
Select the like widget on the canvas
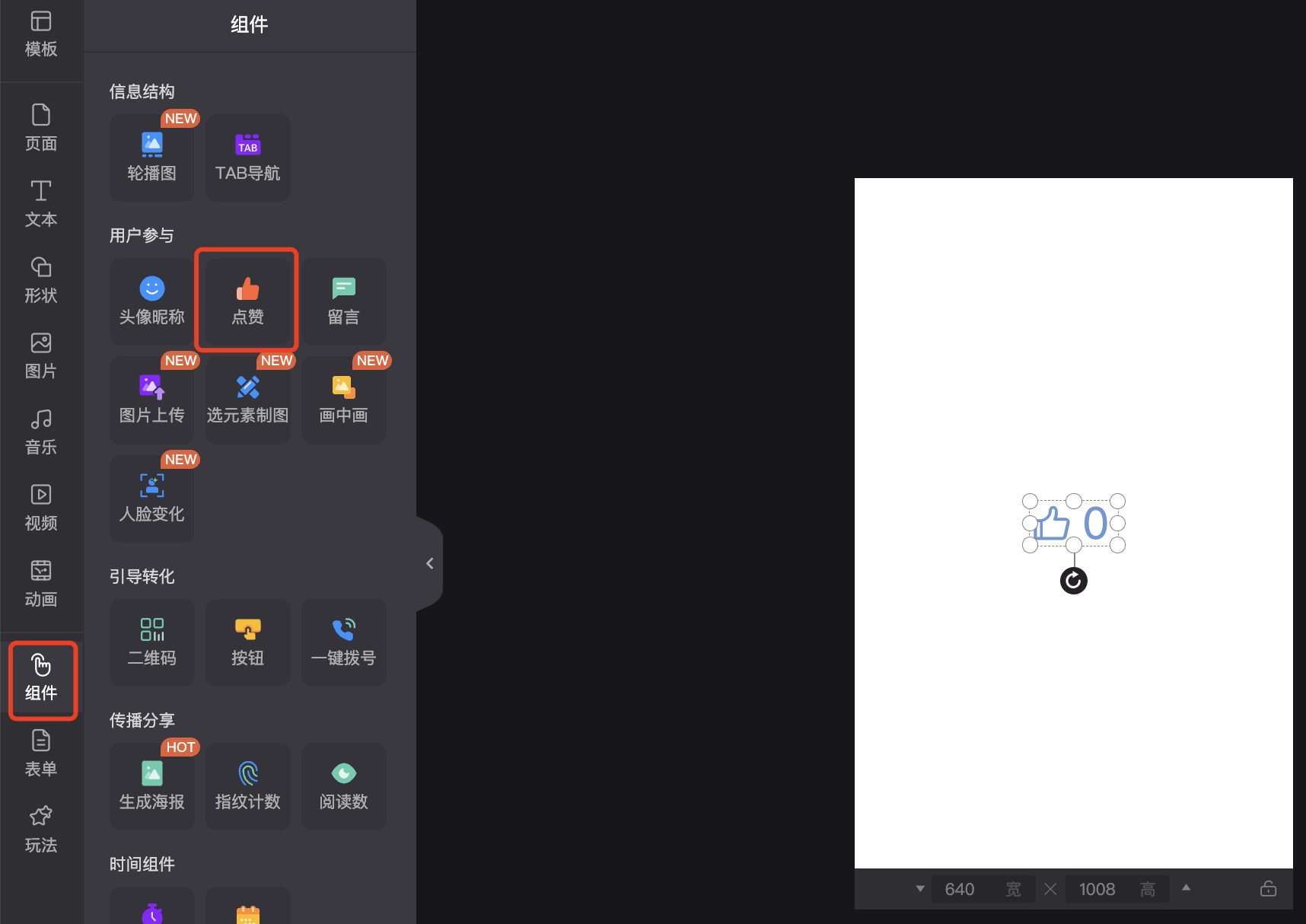(x=1074, y=523)
